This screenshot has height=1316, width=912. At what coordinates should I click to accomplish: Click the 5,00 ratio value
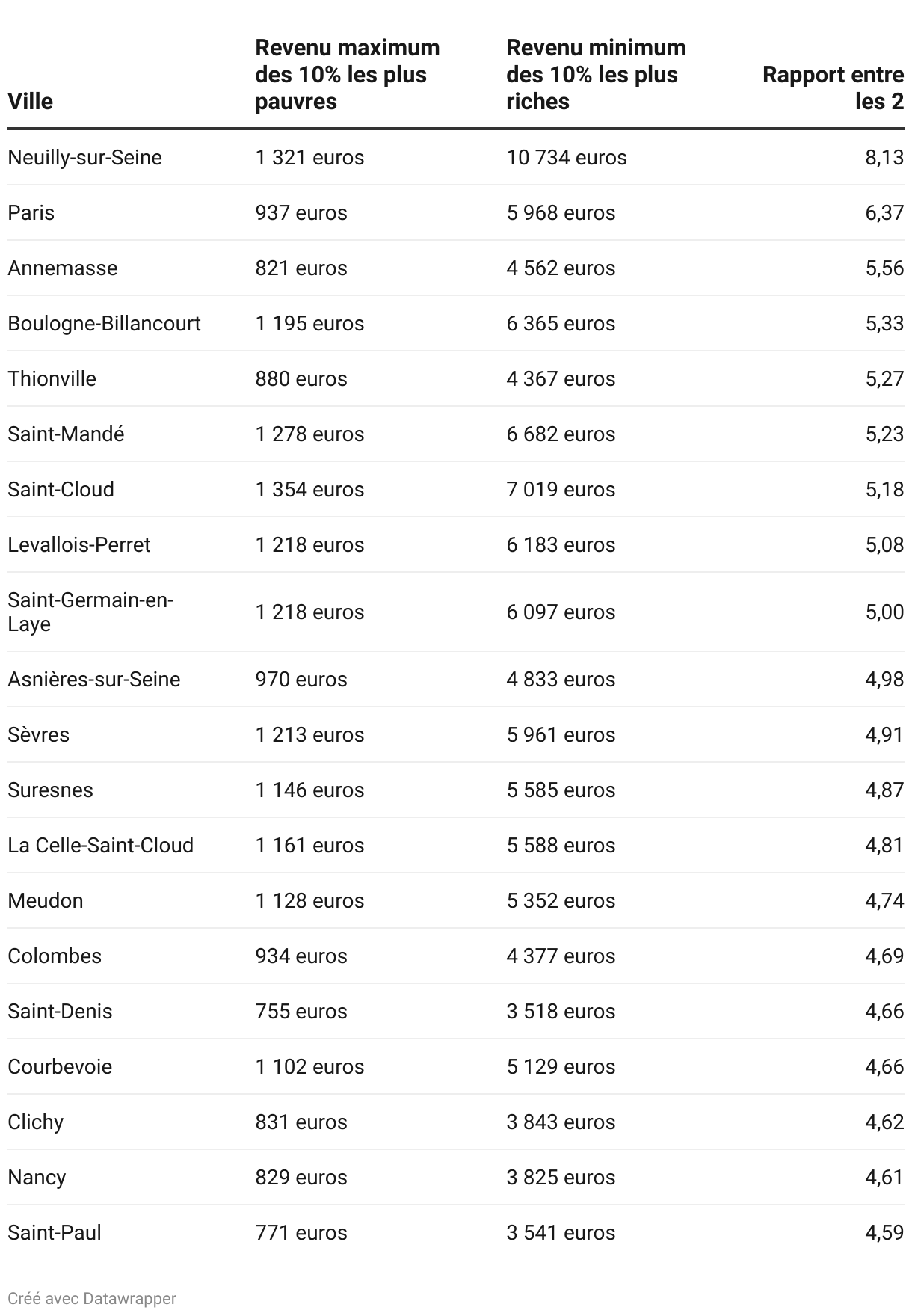click(x=884, y=612)
